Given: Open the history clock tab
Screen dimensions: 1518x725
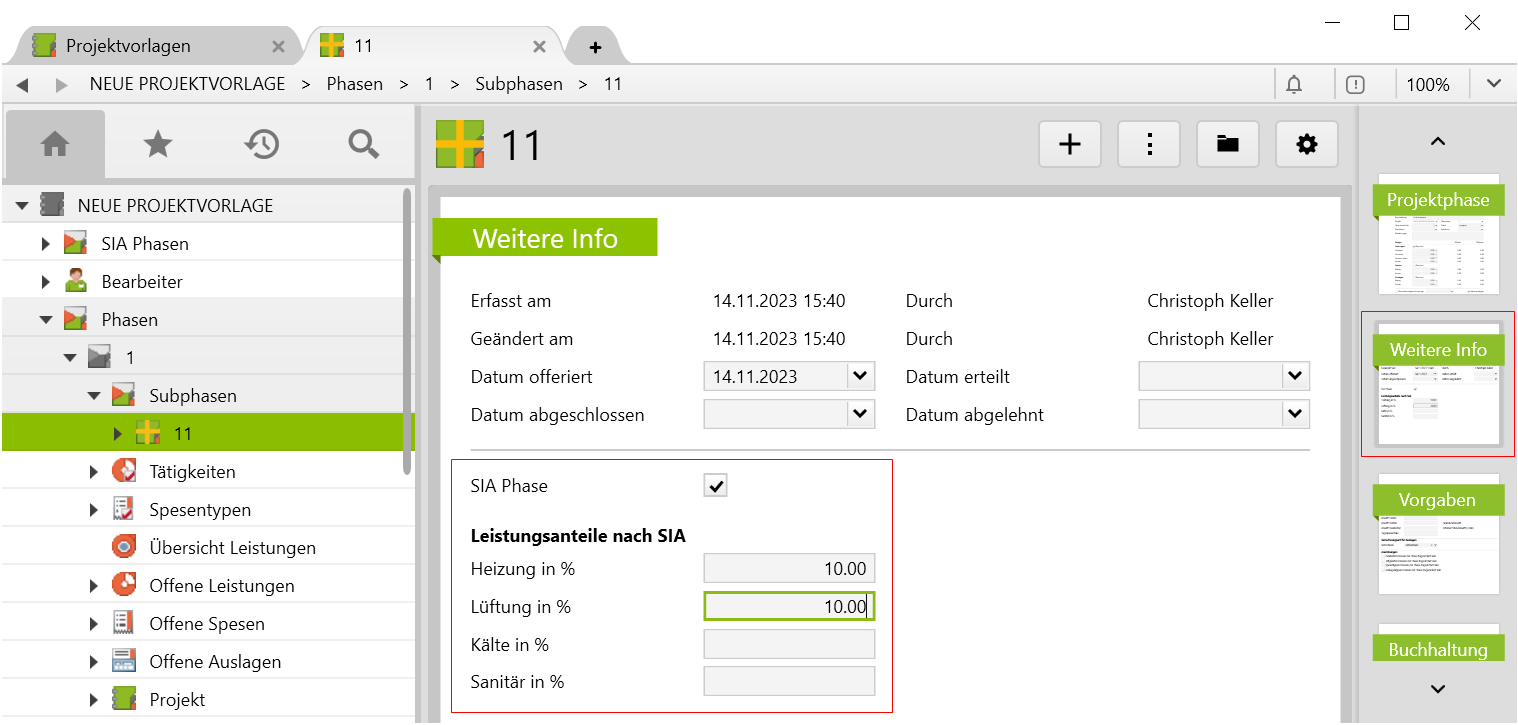Looking at the screenshot, I should tap(261, 144).
